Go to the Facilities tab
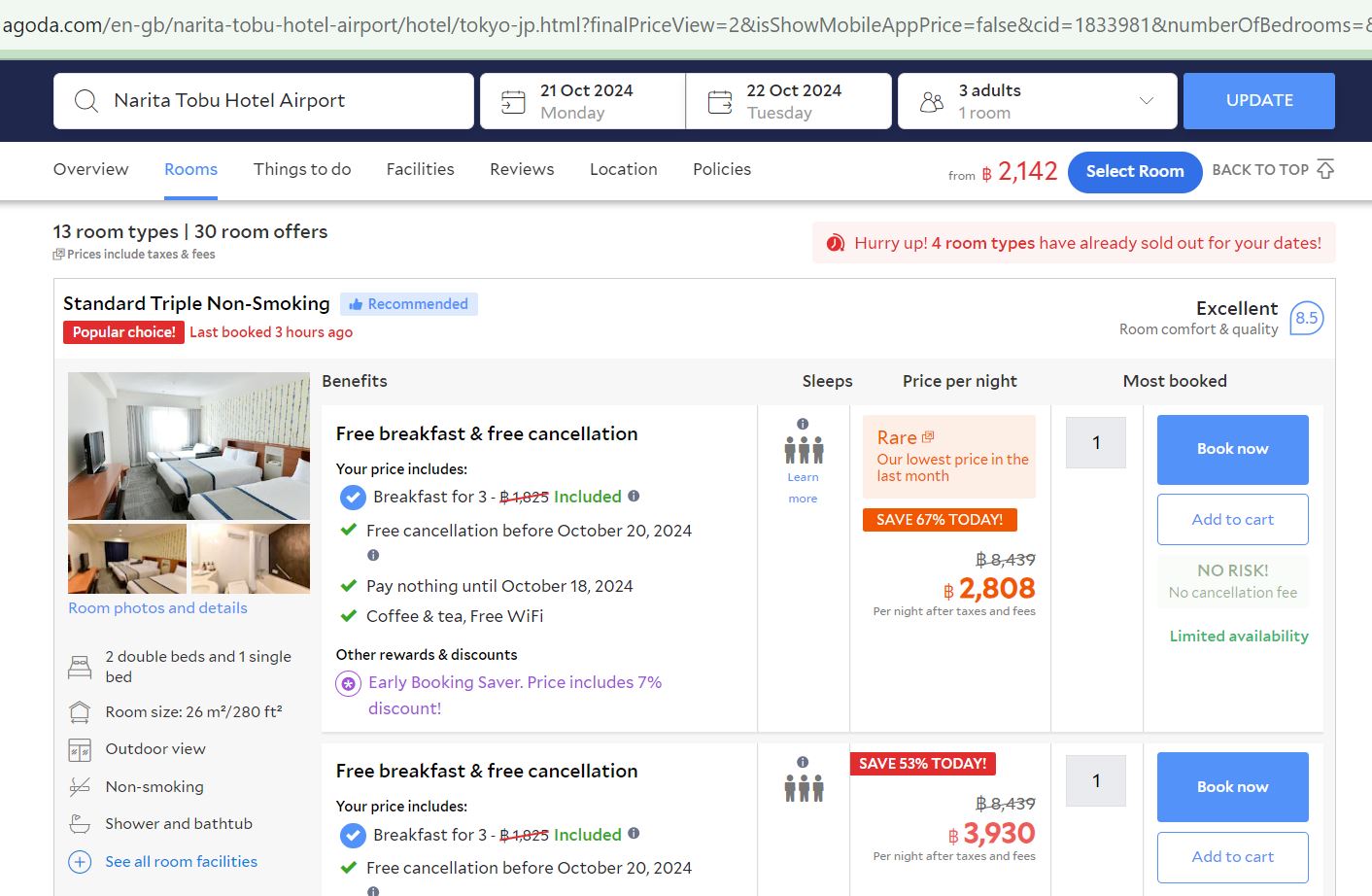This screenshot has height=896, width=1372. tap(420, 169)
